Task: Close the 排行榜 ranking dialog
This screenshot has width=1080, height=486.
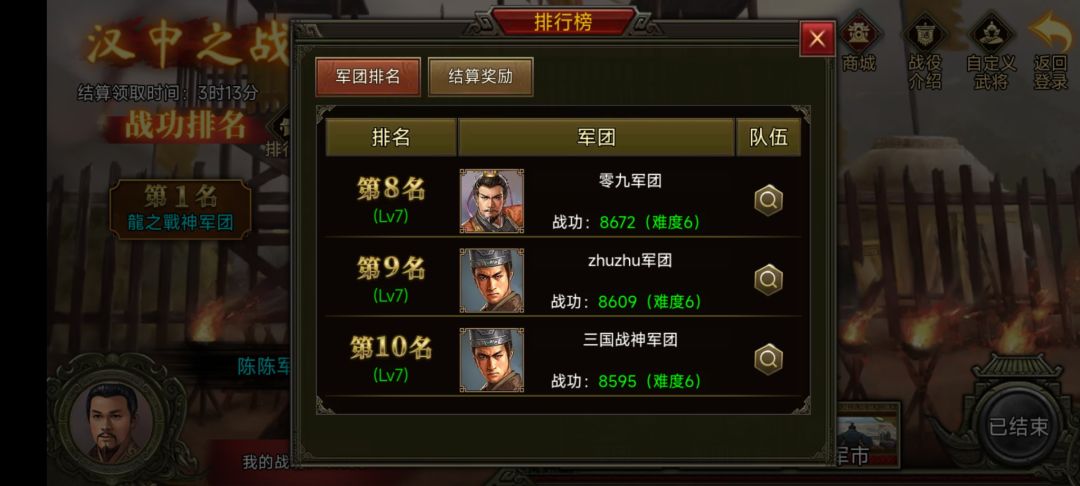Action: click(817, 39)
